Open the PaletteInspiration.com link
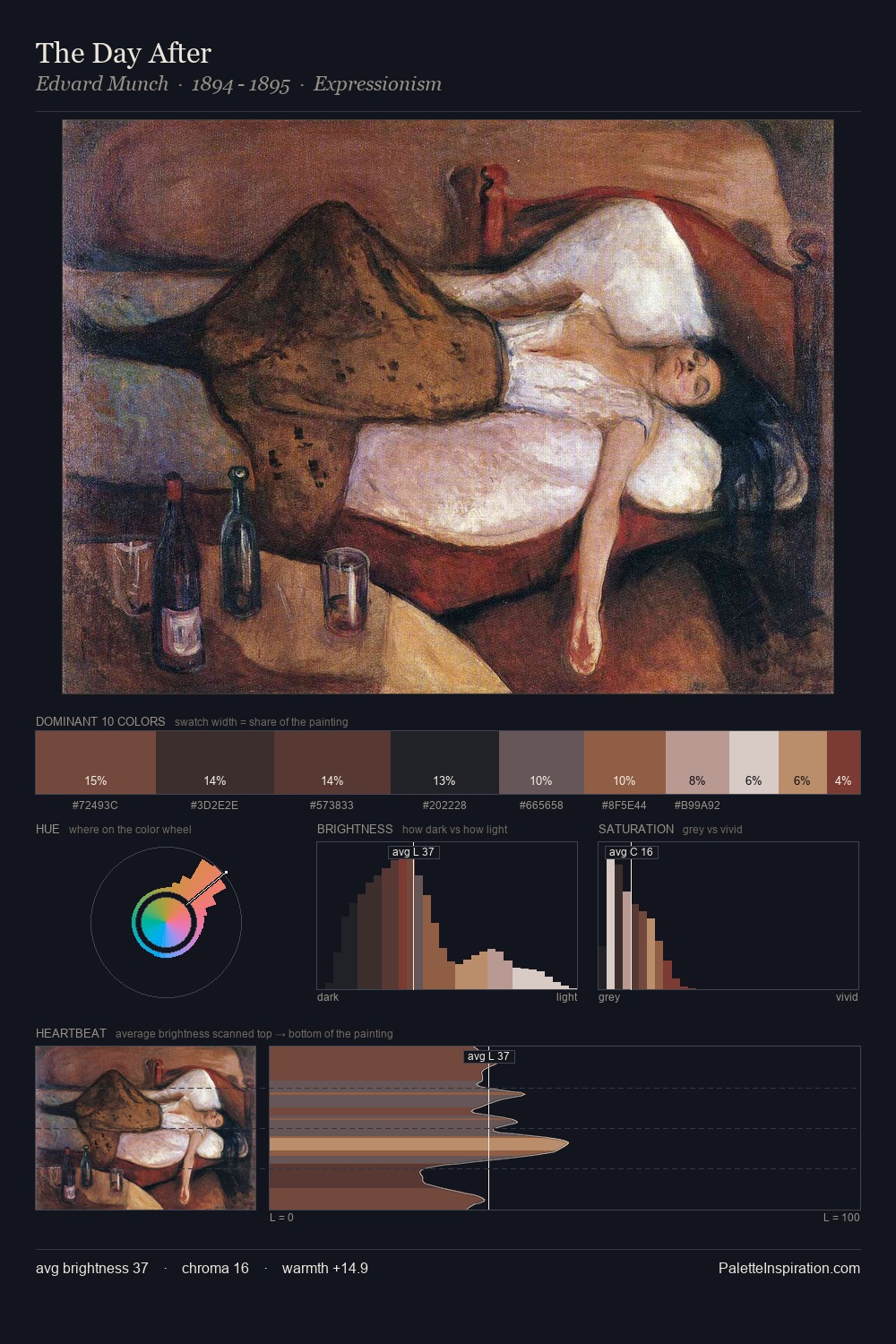 point(789,1268)
